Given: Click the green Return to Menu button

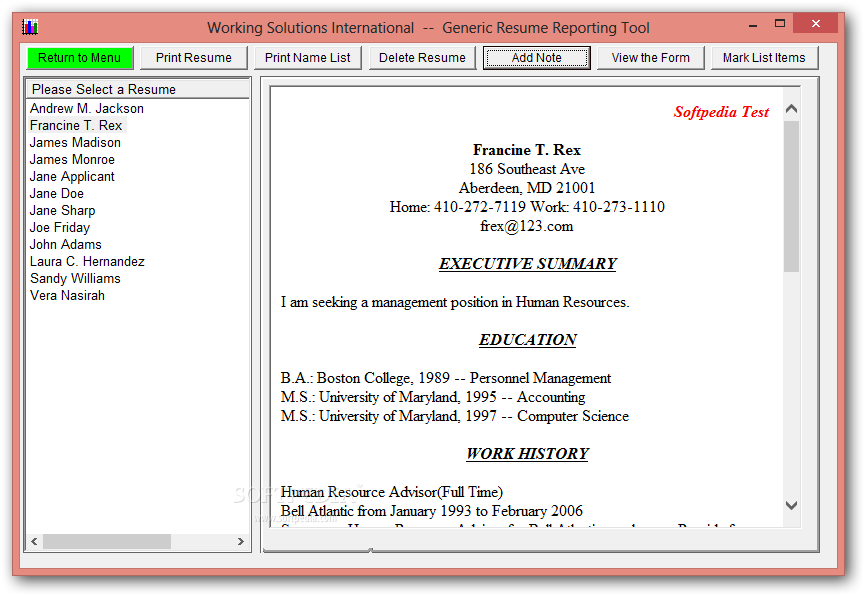Looking at the screenshot, I should [x=80, y=58].
